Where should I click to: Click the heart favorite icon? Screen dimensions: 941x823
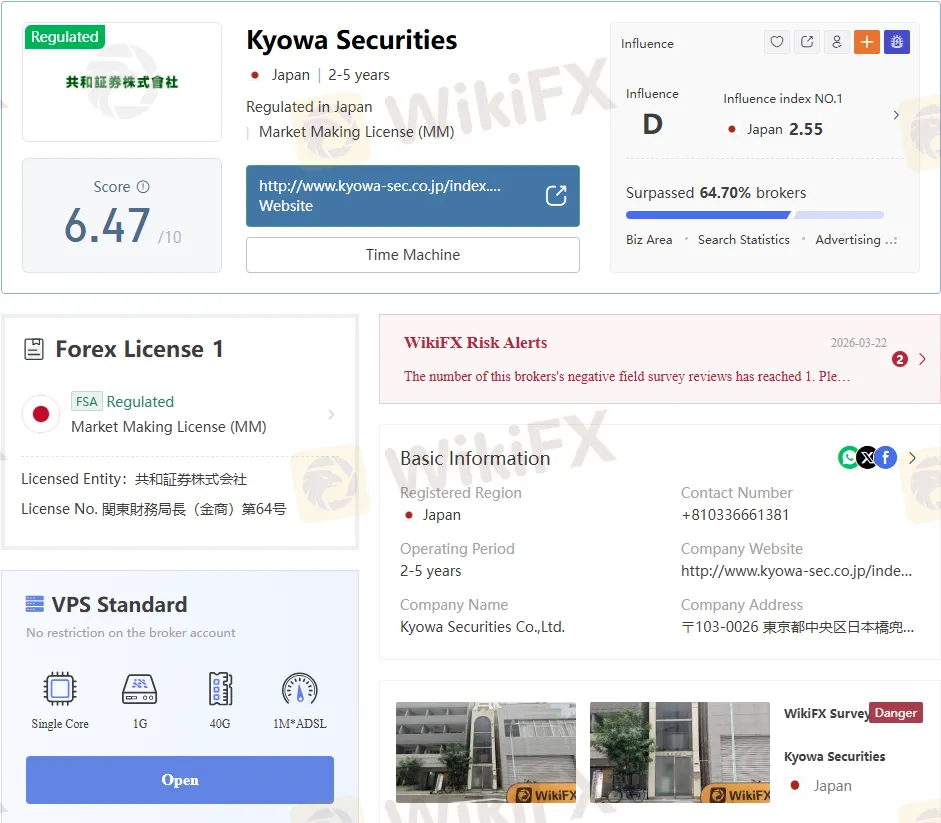(x=777, y=42)
